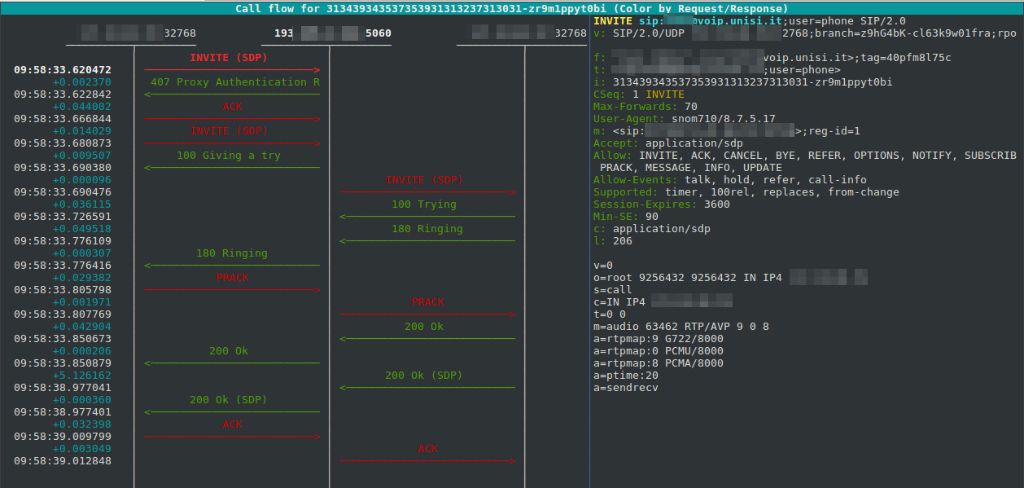Select the final ACK at 09:58:39.012848

427,449
